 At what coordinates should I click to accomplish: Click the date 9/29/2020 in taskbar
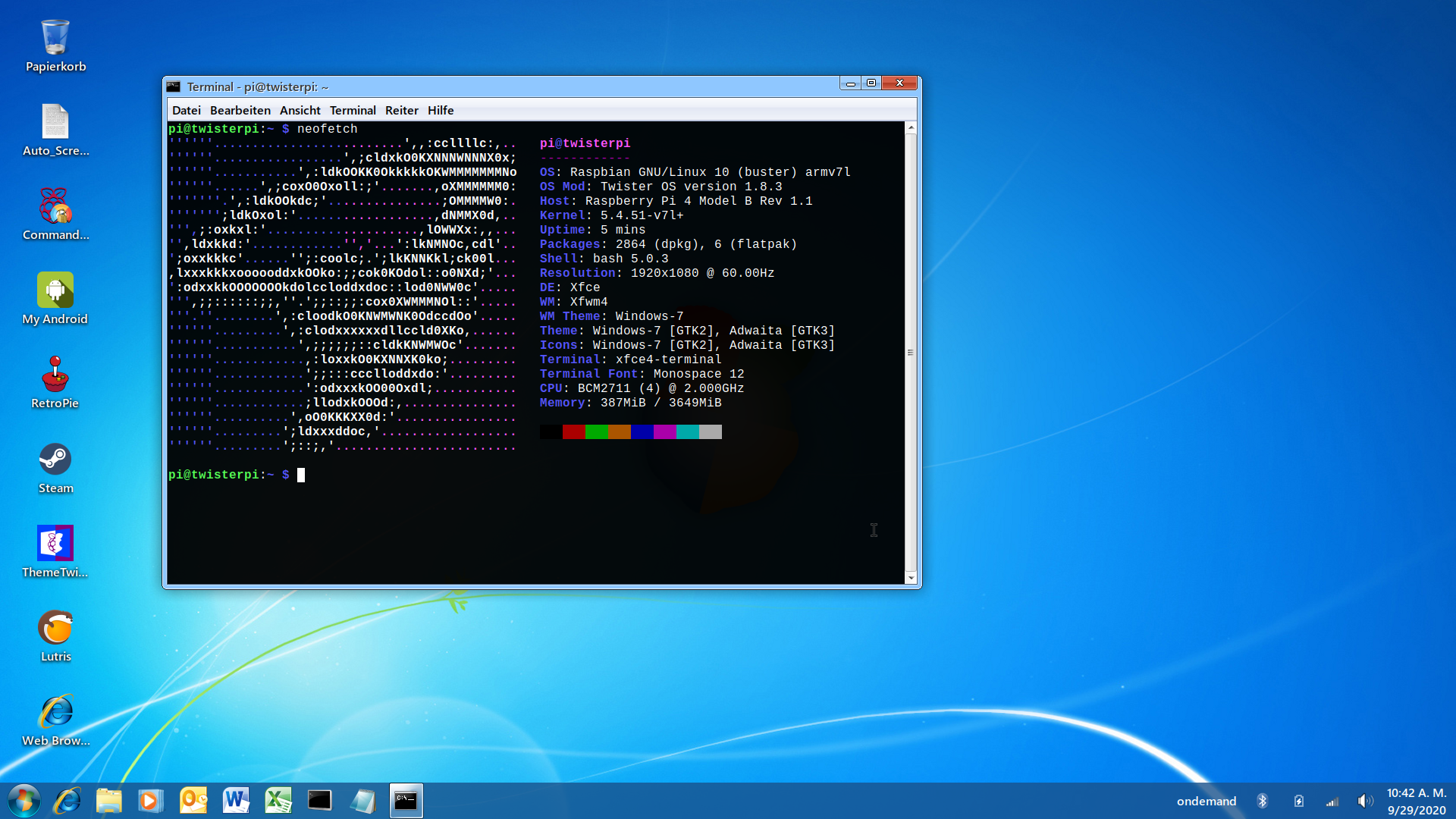point(1417,810)
